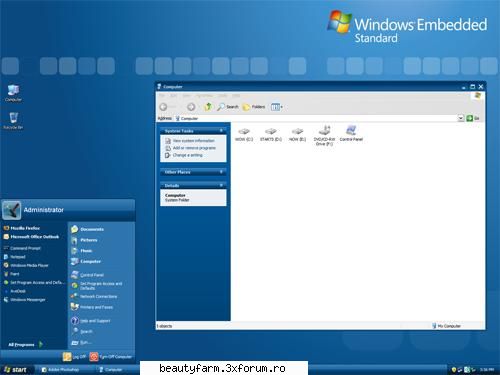The height and width of the screenshot is (375, 500).
Task: Toggle the Folders pane button
Action: pos(254,107)
